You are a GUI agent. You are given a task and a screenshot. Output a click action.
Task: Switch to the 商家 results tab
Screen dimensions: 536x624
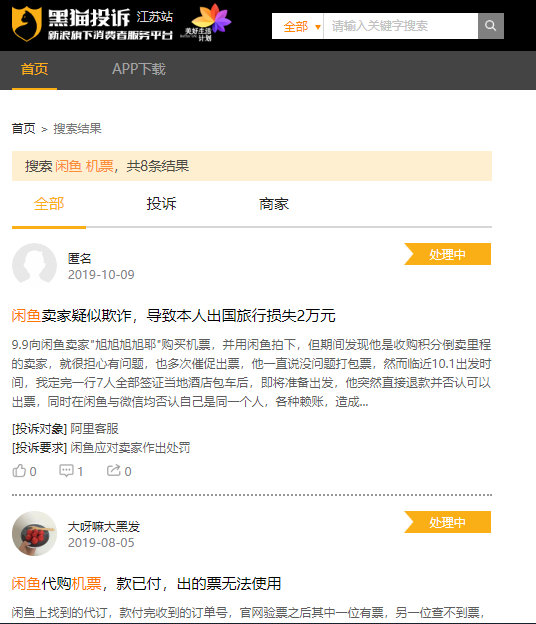coord(274,204)
